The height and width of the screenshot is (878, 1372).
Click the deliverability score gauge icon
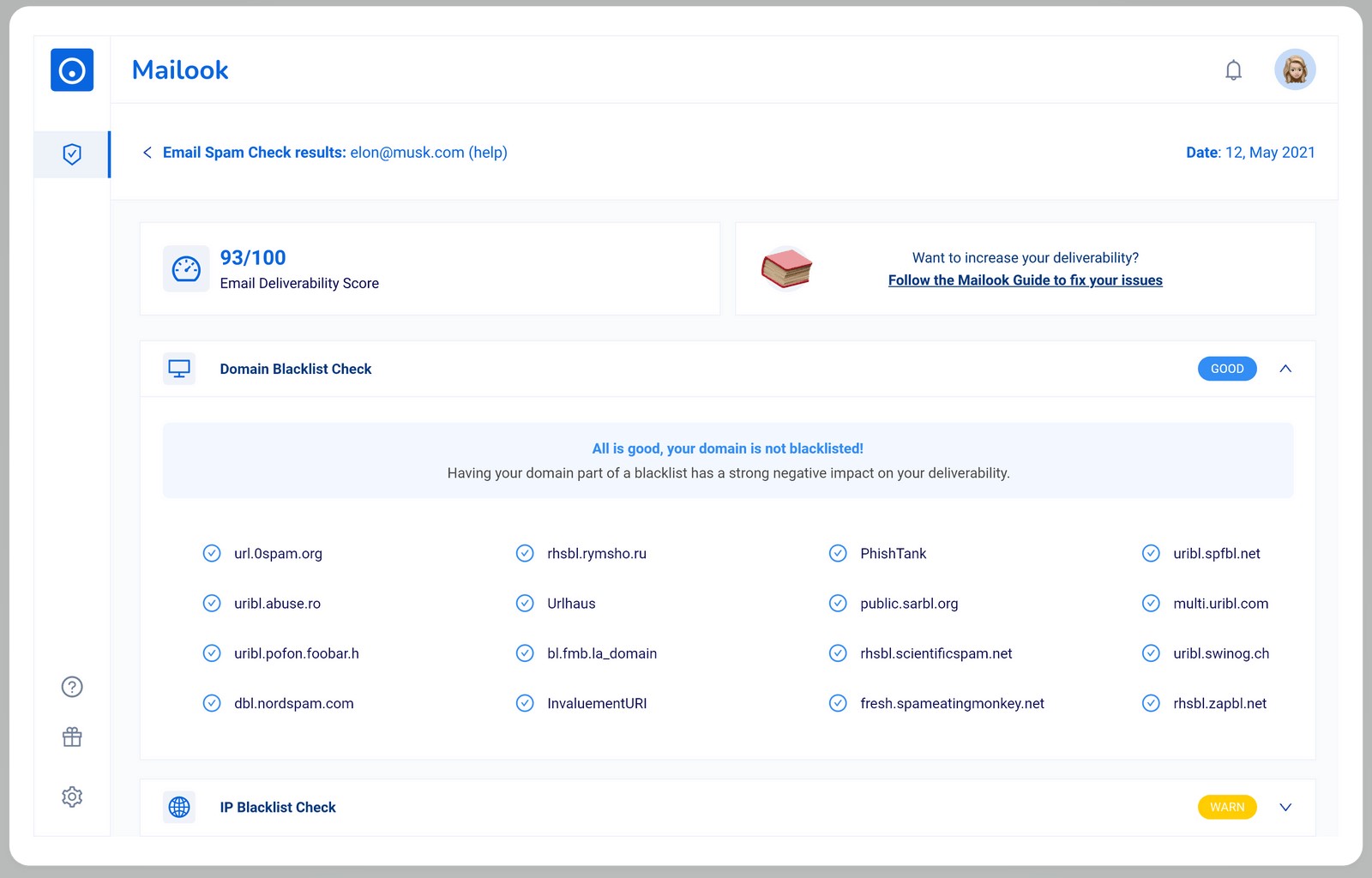(x=186, y=269)
